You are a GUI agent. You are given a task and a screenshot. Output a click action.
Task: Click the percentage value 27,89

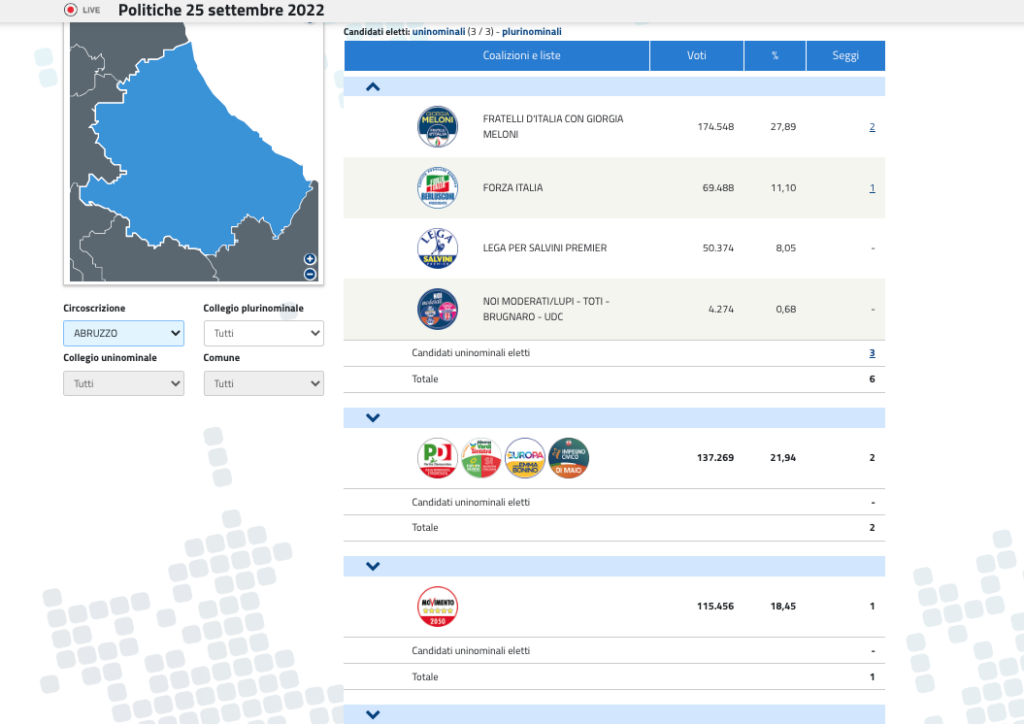(783, 127)
